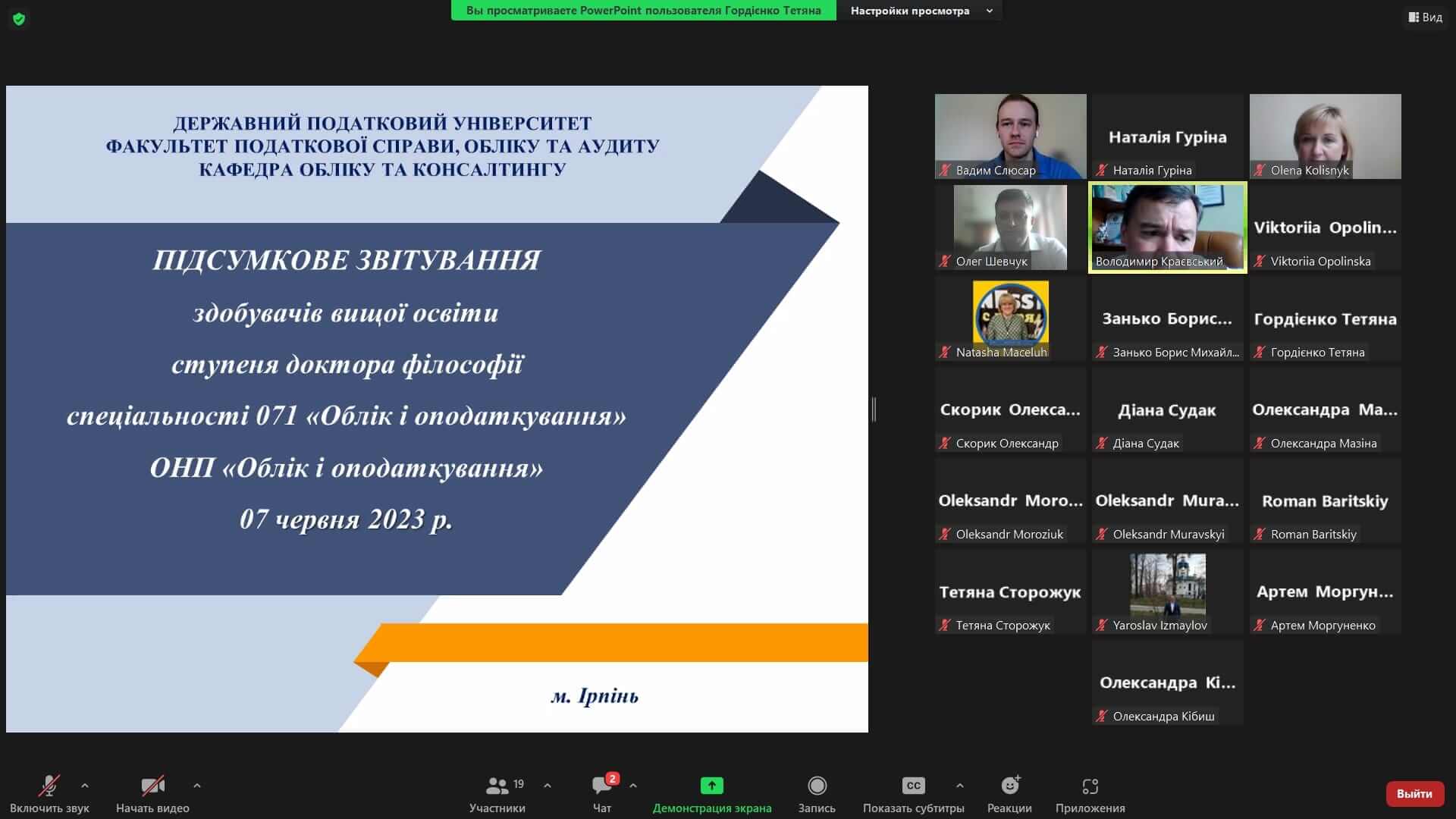Click muted mic icon beside Діана Судак label

pos(1102,444)
